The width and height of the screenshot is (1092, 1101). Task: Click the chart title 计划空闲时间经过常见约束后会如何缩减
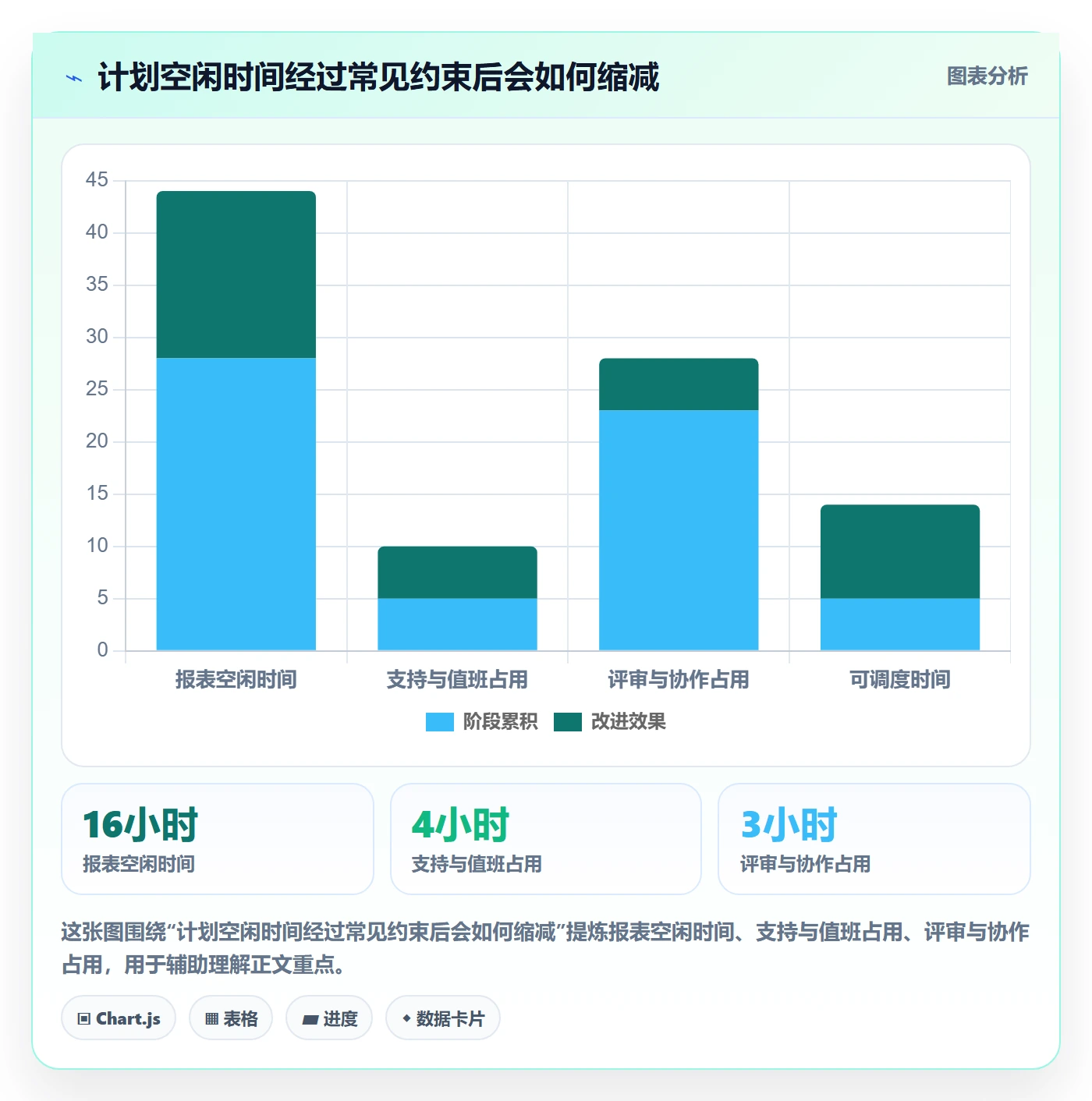[x=378, y=77]
